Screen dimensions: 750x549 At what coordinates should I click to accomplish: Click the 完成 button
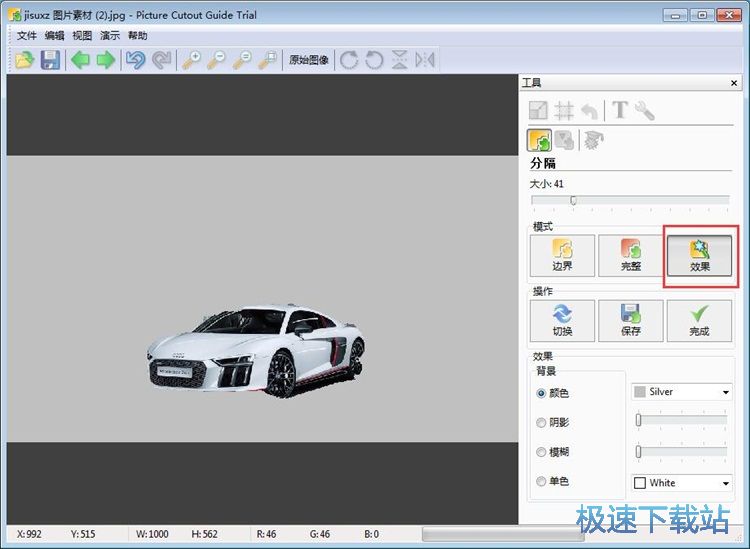click(x=699, y=320)
